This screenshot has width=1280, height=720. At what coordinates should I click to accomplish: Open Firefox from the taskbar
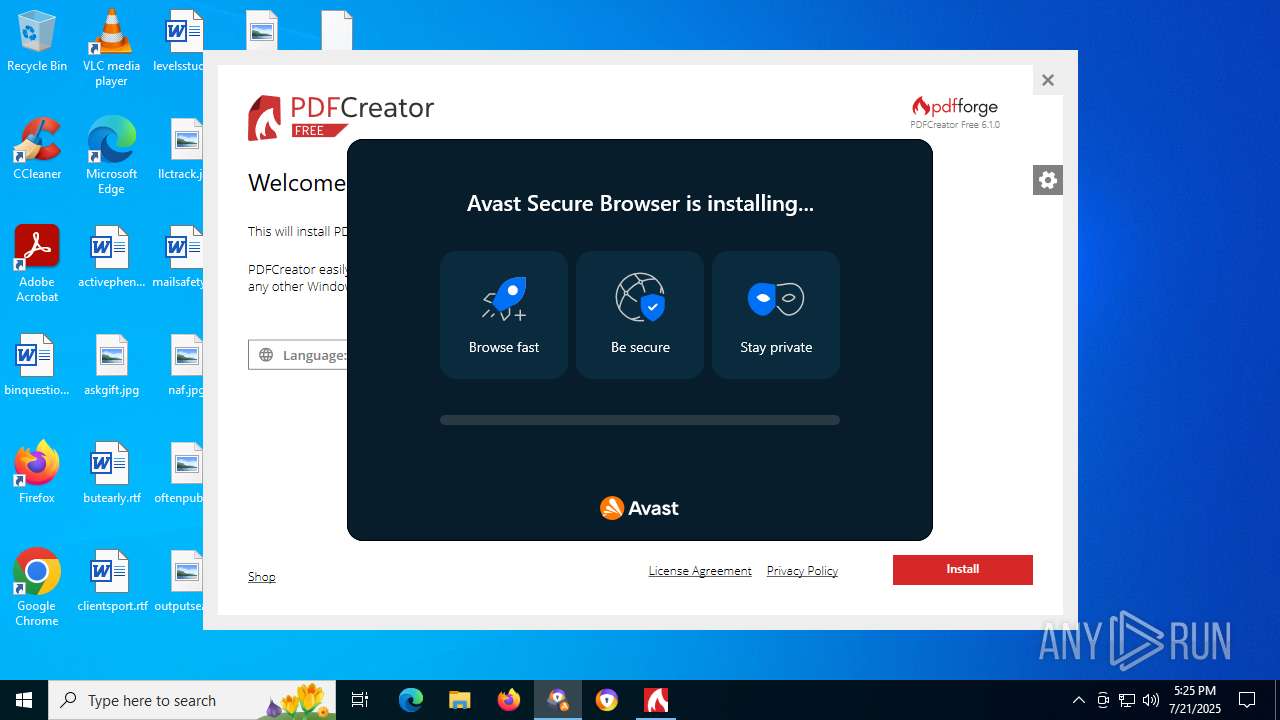tap(509, 700)
